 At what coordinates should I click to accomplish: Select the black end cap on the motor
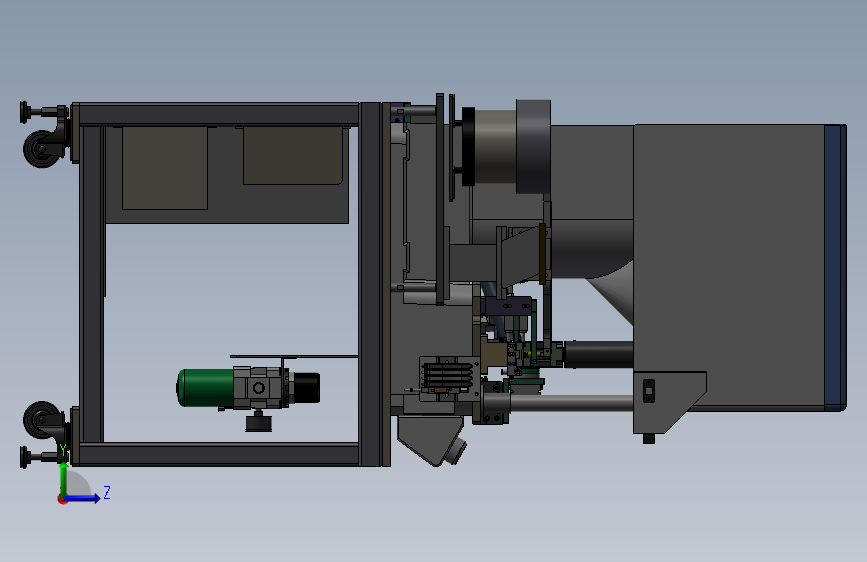(x=306, y=388)
